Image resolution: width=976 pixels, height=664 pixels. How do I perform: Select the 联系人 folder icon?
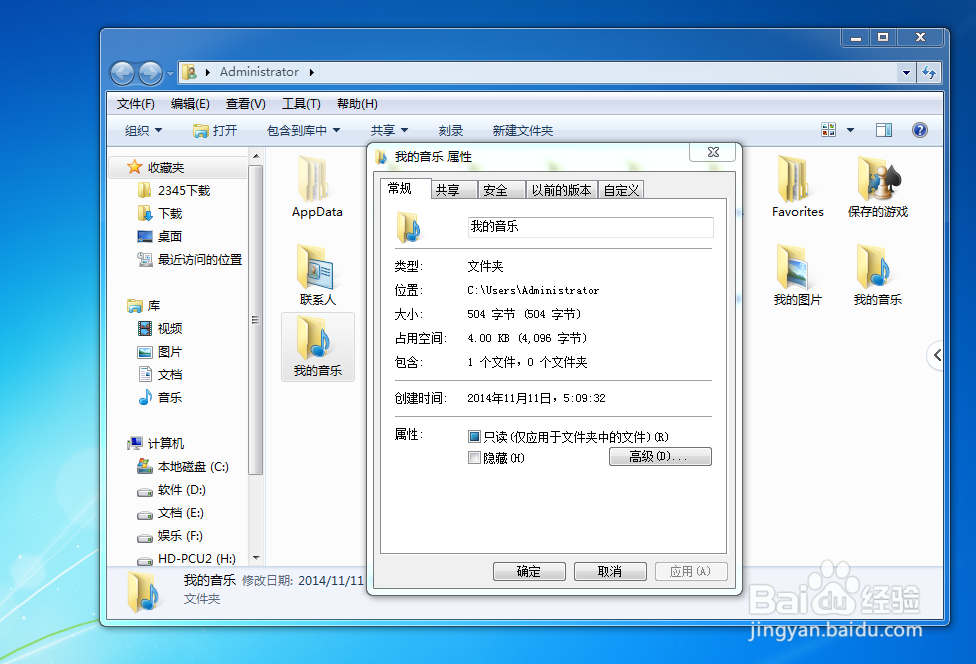click(x=317, y=275)
